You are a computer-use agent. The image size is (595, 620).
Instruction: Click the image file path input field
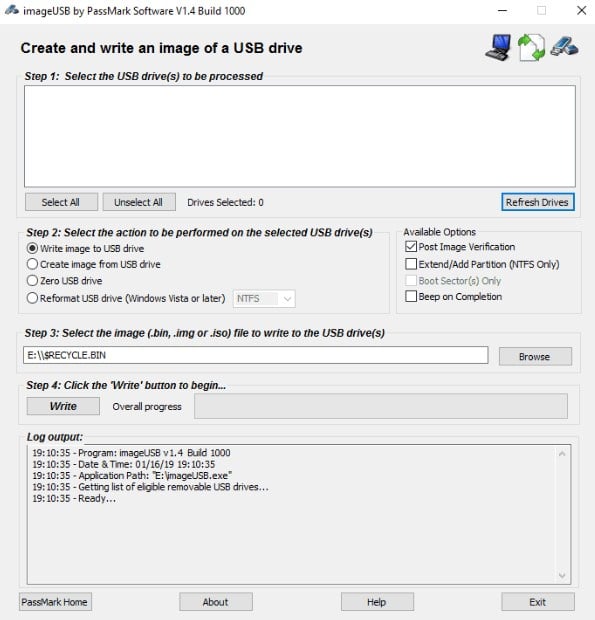coord(255,355)
